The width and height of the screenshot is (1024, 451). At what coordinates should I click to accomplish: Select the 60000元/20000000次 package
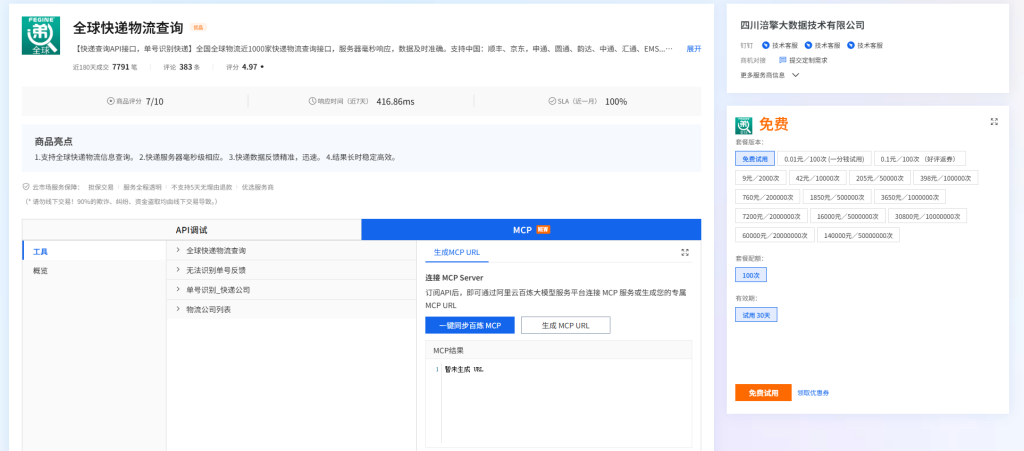[775, 235]
